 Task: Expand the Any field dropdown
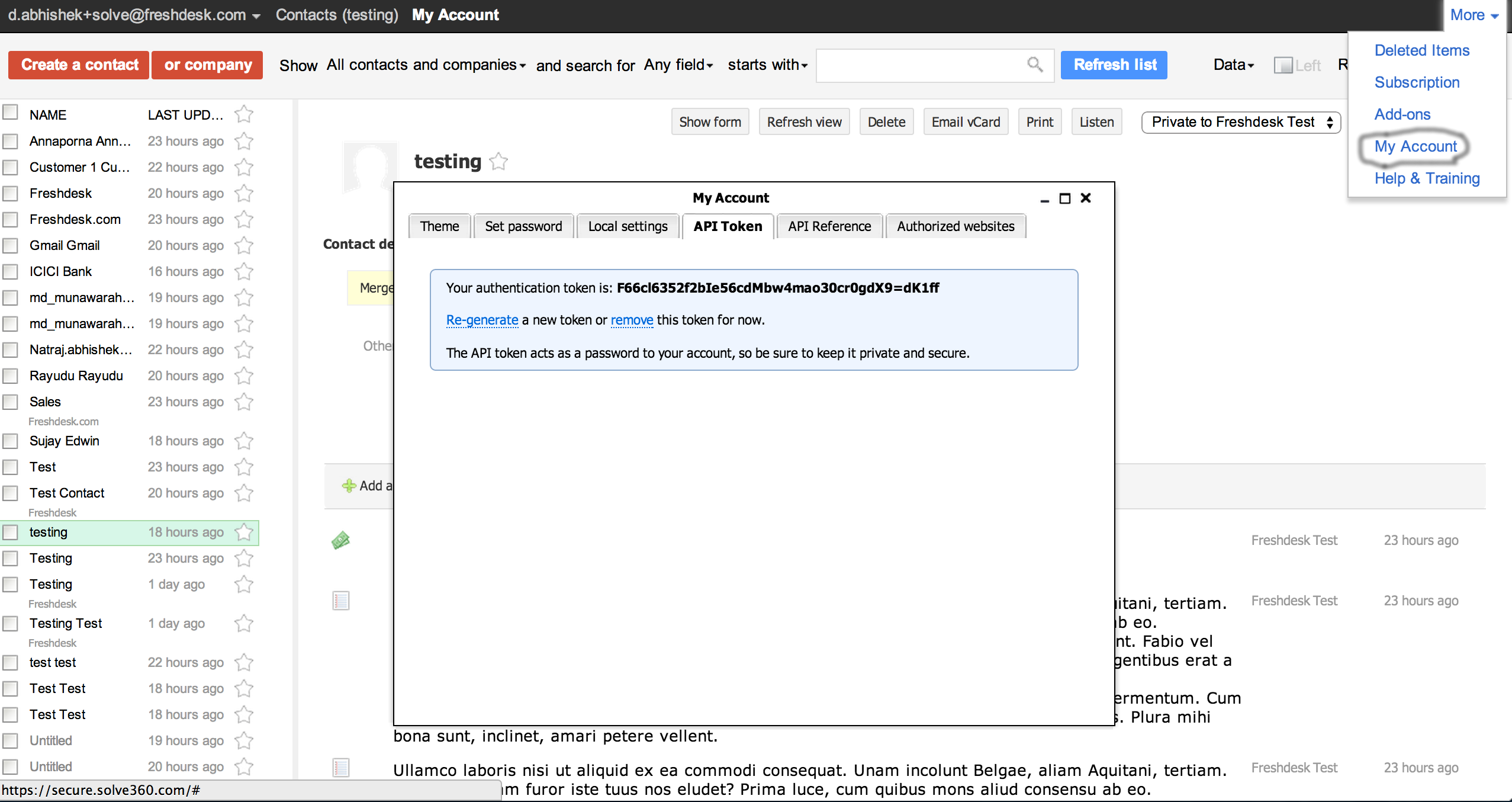coord(678,65)
